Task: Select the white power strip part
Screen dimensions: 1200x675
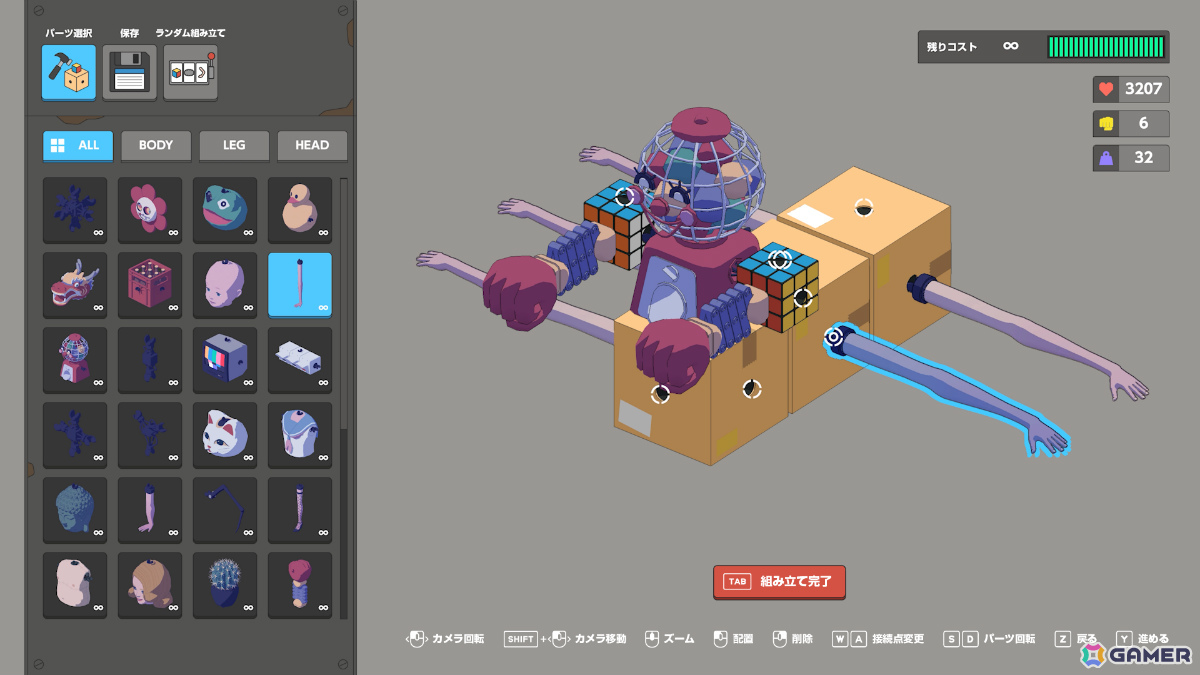Action: (x=300, y=360)
